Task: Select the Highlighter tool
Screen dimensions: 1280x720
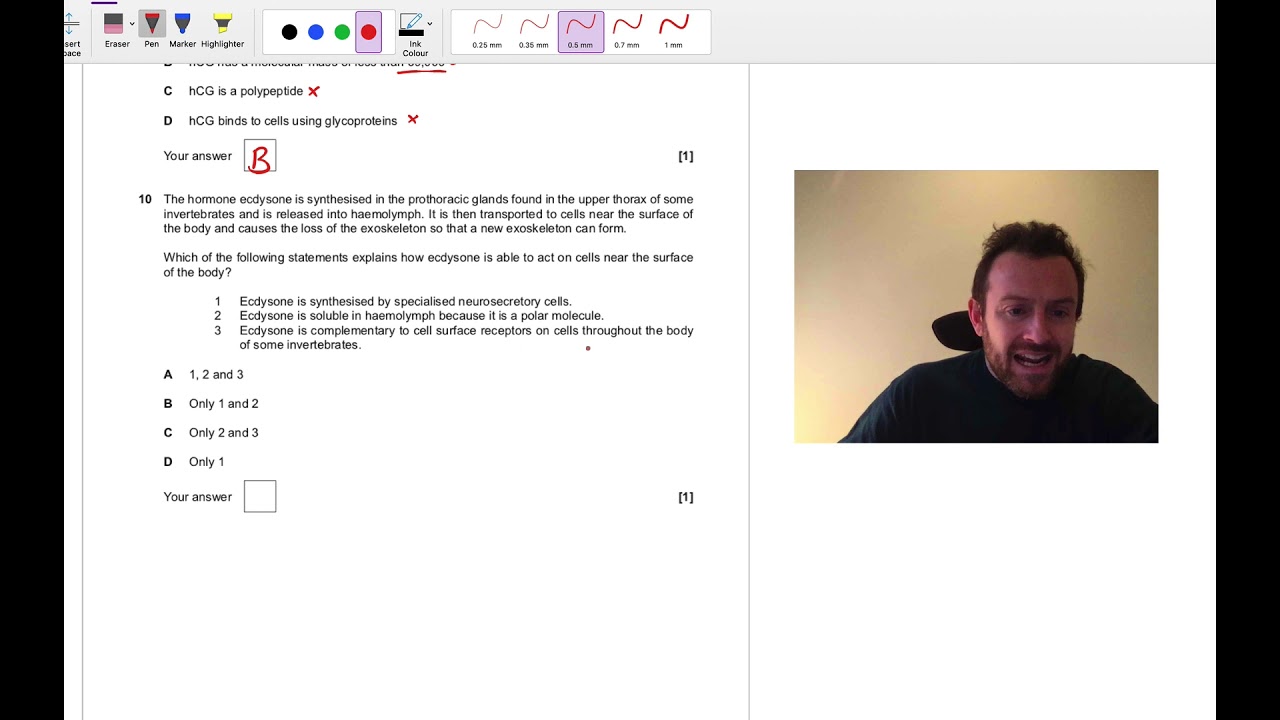Action: [222, 31]
